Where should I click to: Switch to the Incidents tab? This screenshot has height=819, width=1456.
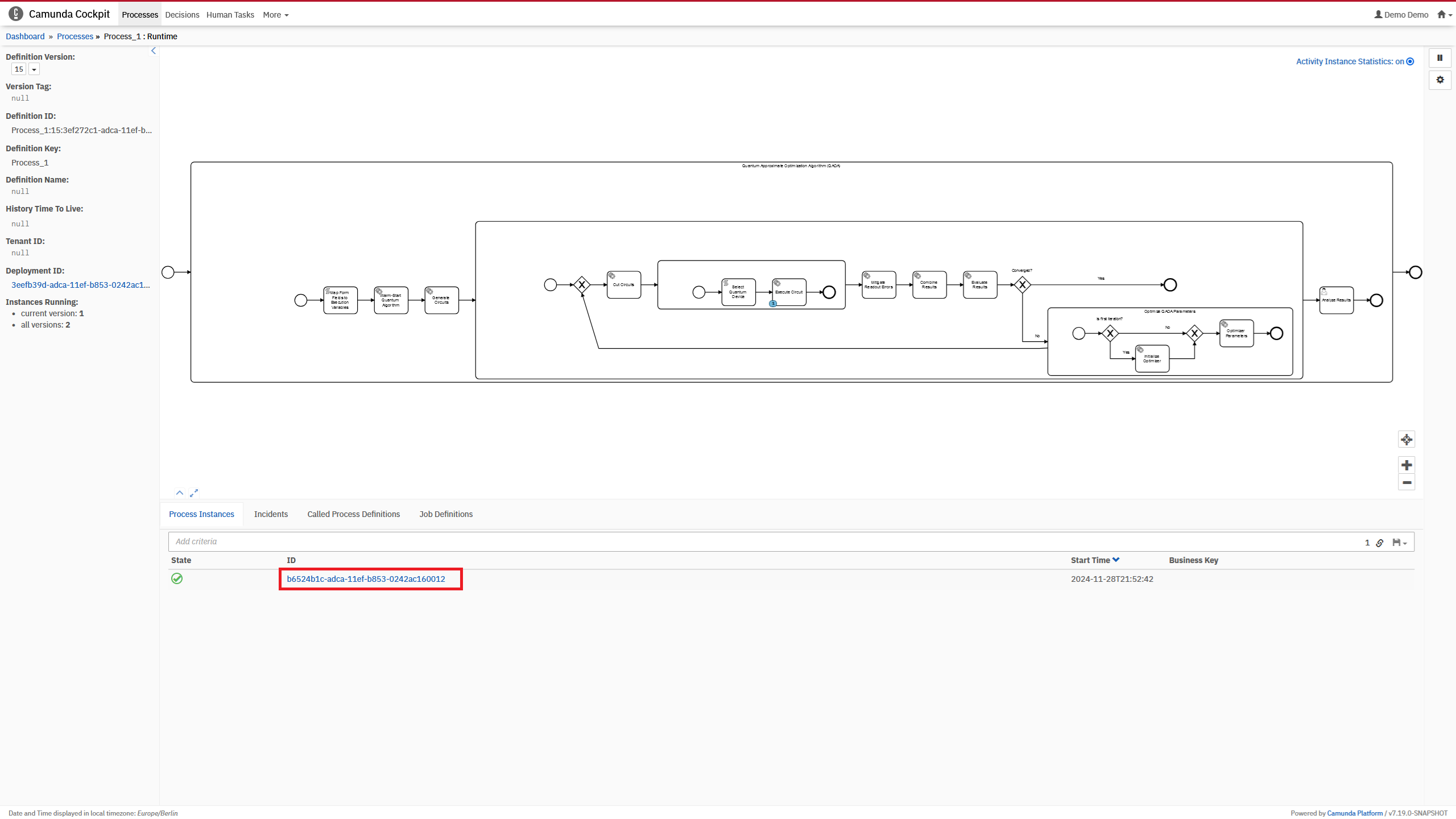(270, 514)
